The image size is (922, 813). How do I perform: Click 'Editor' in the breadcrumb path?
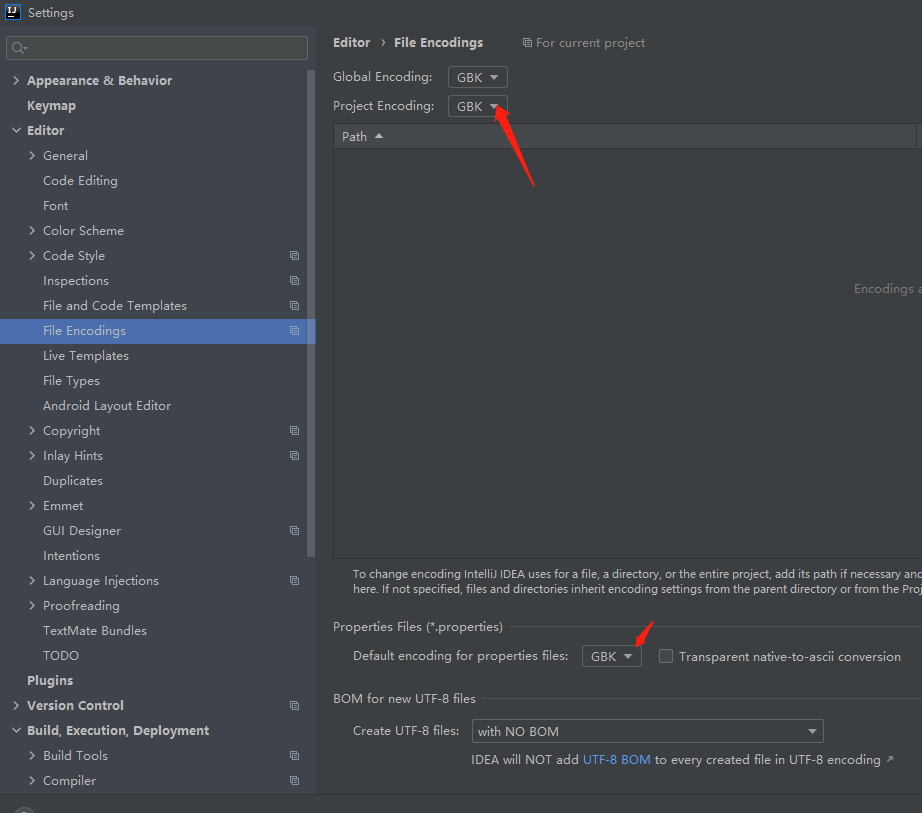(x=351, y=42)
